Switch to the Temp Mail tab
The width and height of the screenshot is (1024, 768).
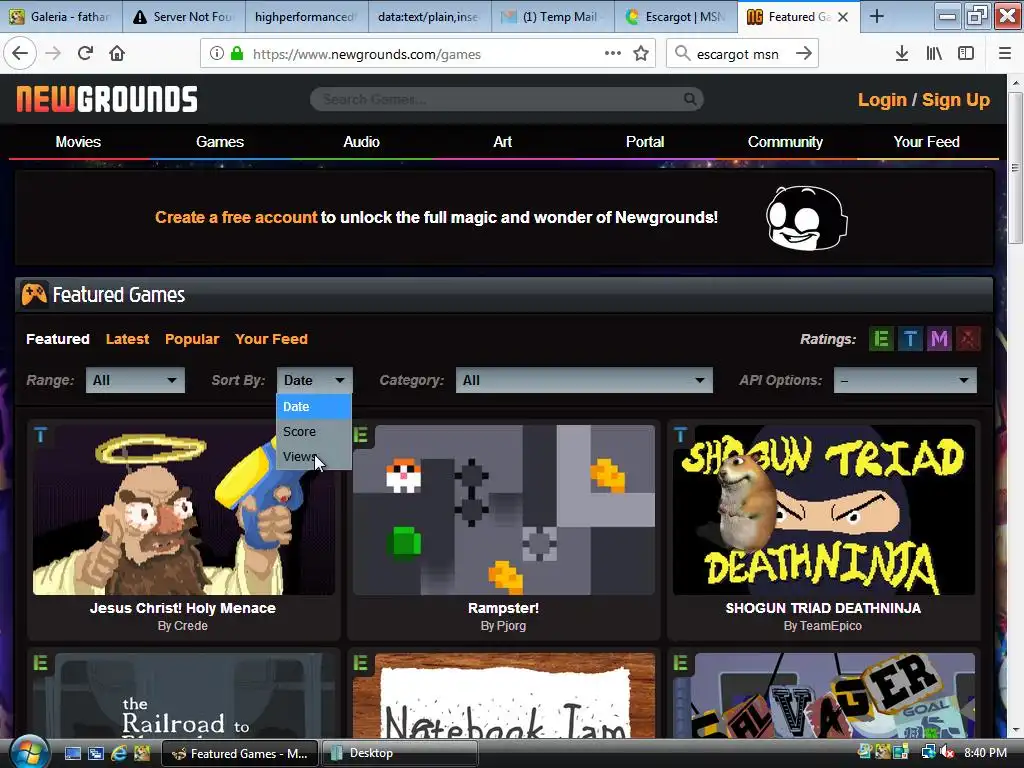[552, 17]
